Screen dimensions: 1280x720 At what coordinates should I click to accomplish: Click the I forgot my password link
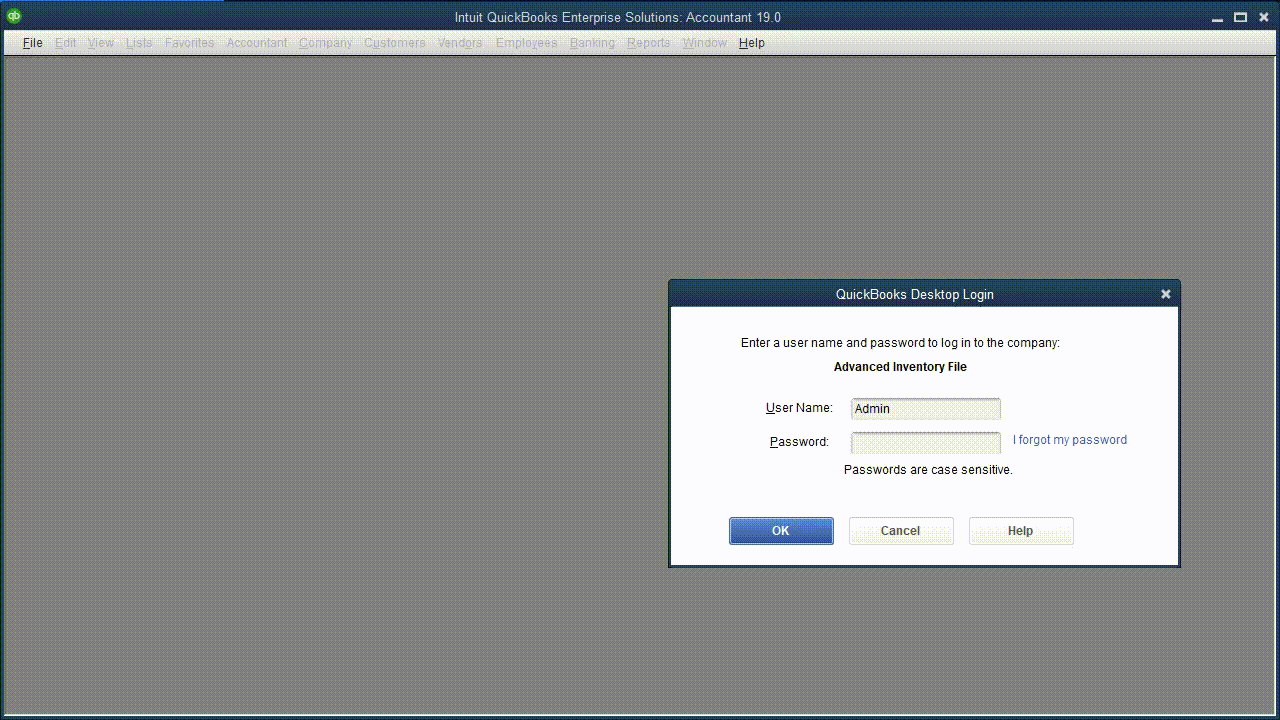(1069, 440)
